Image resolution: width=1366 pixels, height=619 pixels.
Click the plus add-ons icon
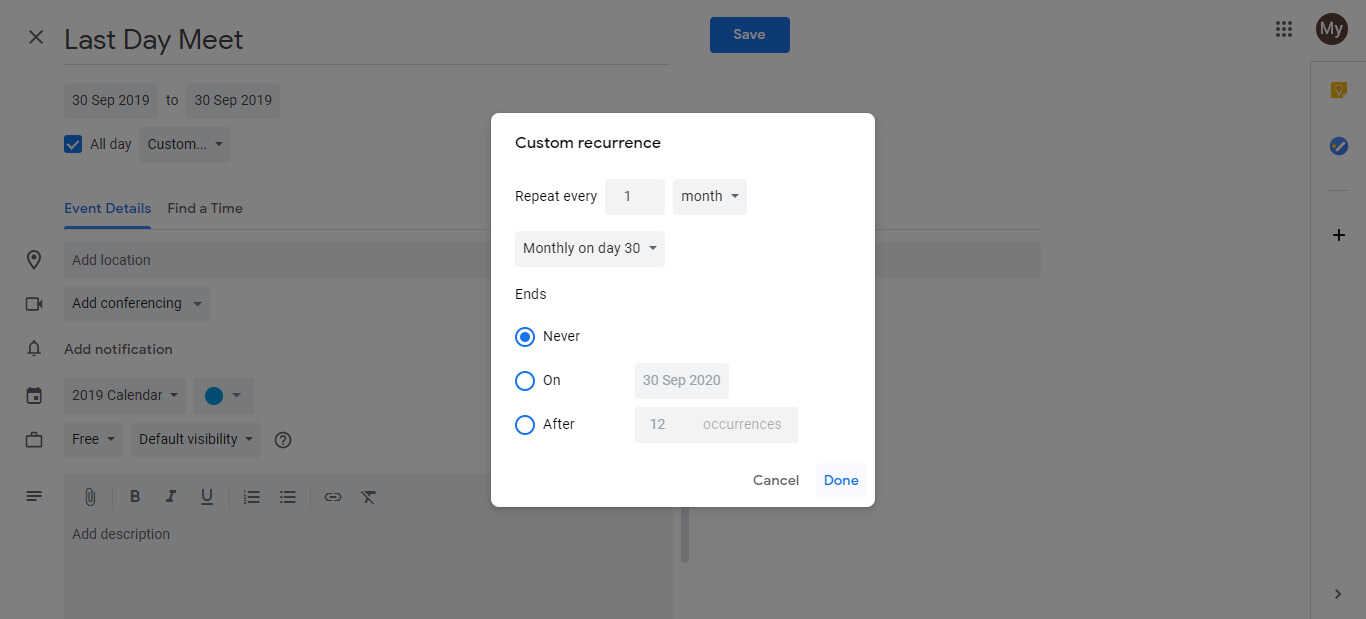tap(1338, 235)
